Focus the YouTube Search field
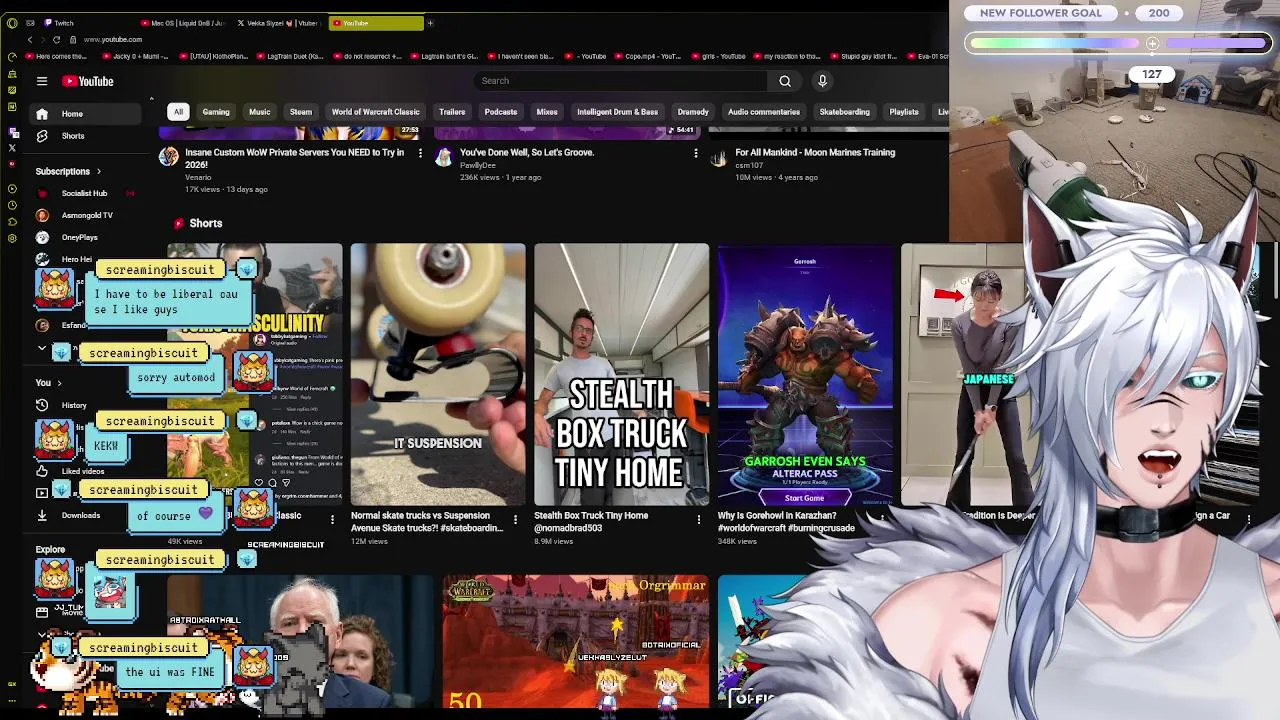Screen dimensions: 1280x720 [x=620, y=81]
